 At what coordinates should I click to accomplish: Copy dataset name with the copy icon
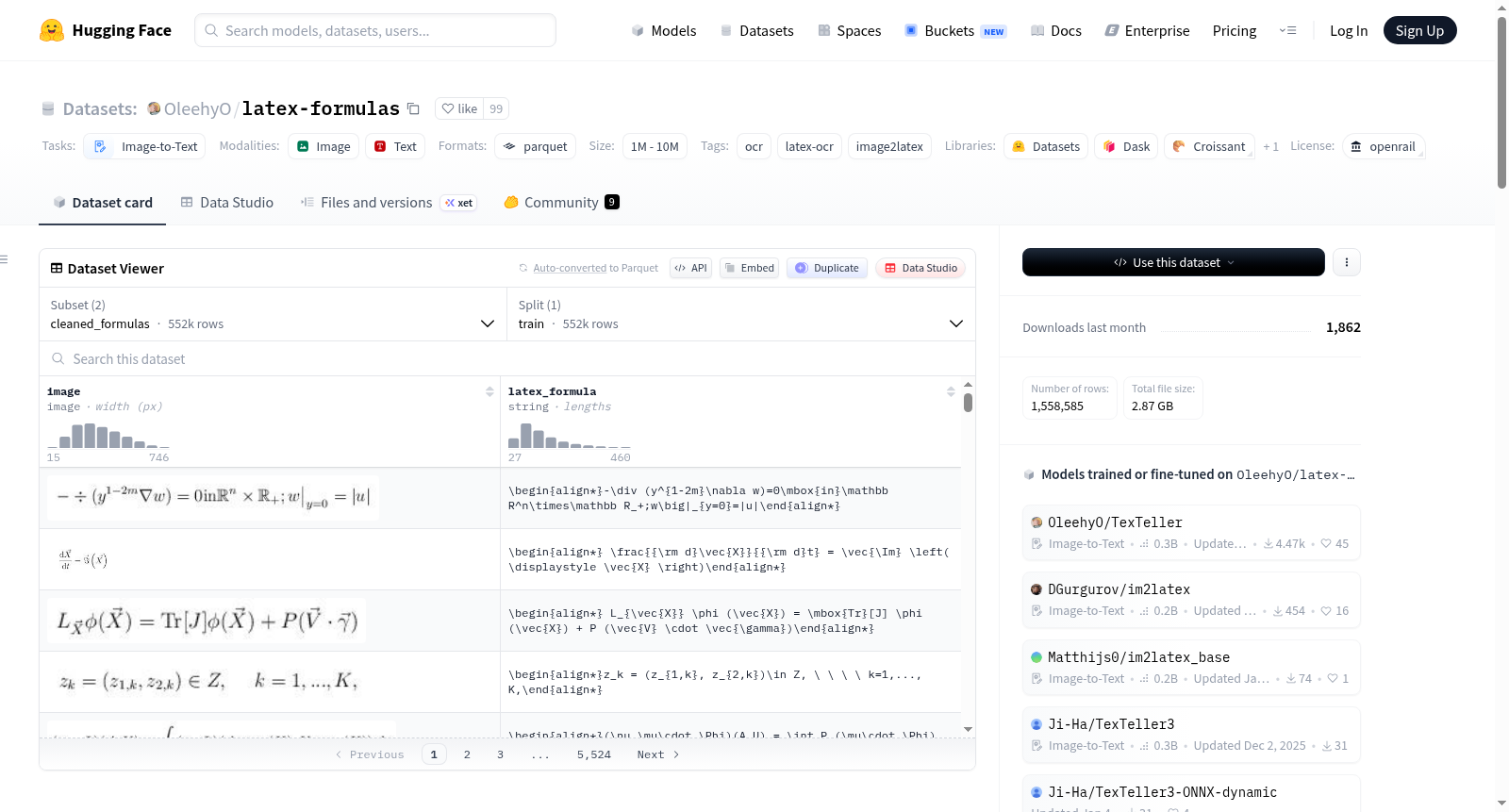point(413,108)
